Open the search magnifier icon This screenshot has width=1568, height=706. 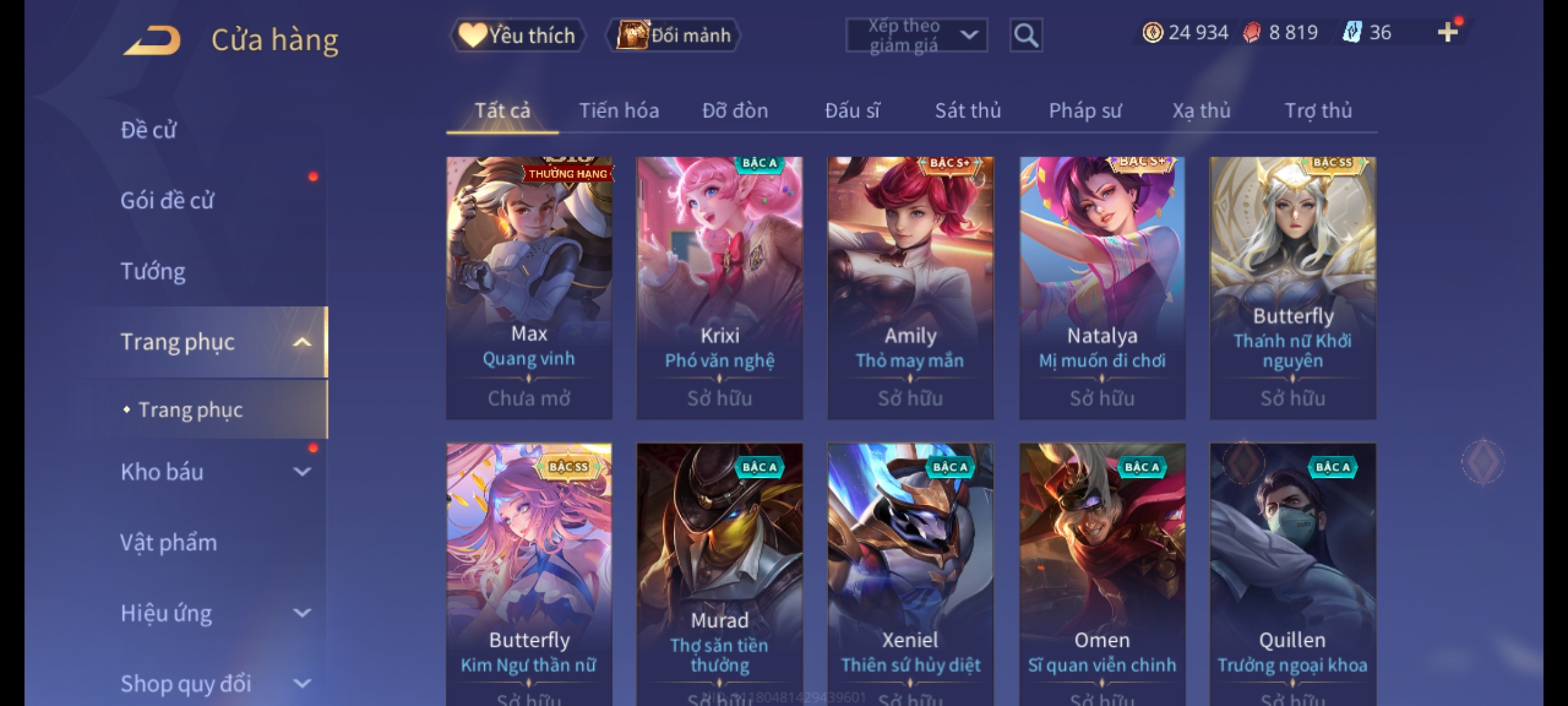click(1026, 35)
